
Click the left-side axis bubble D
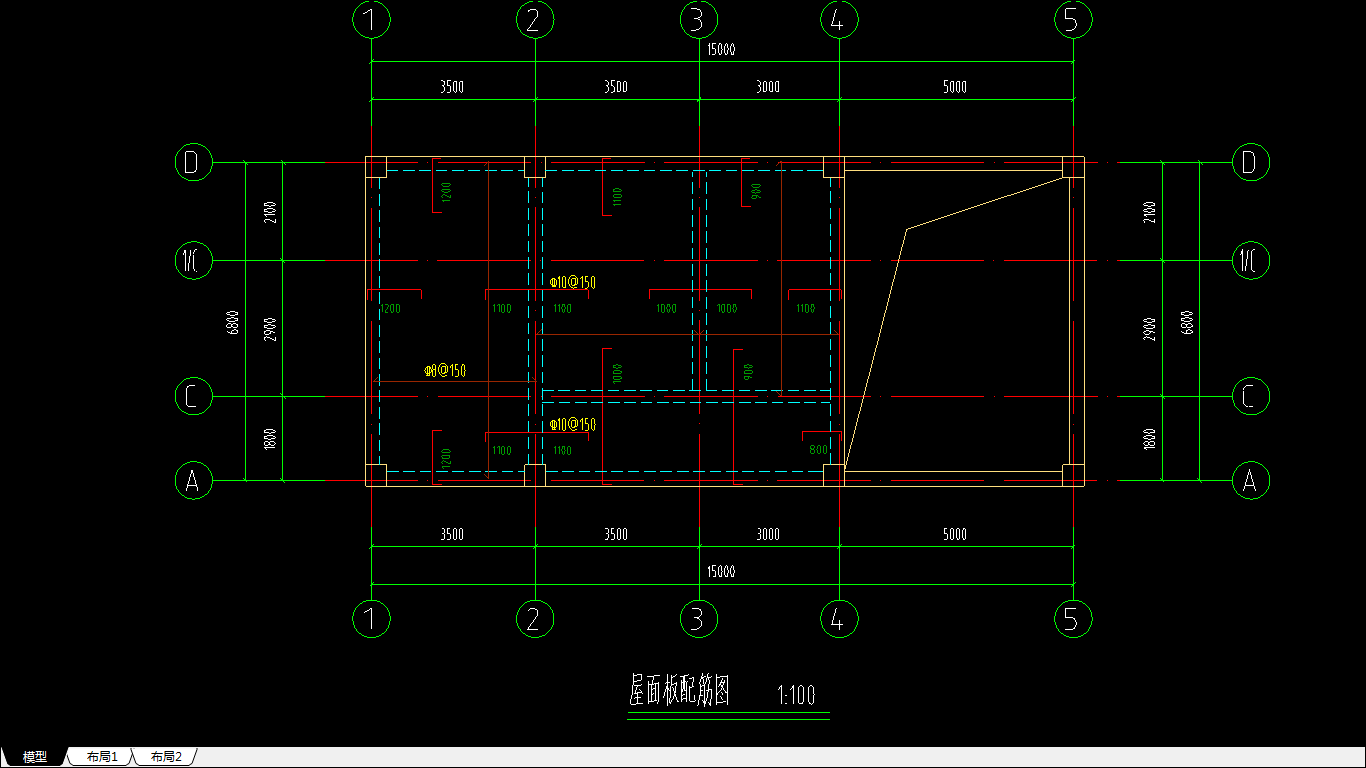(193, 162)
